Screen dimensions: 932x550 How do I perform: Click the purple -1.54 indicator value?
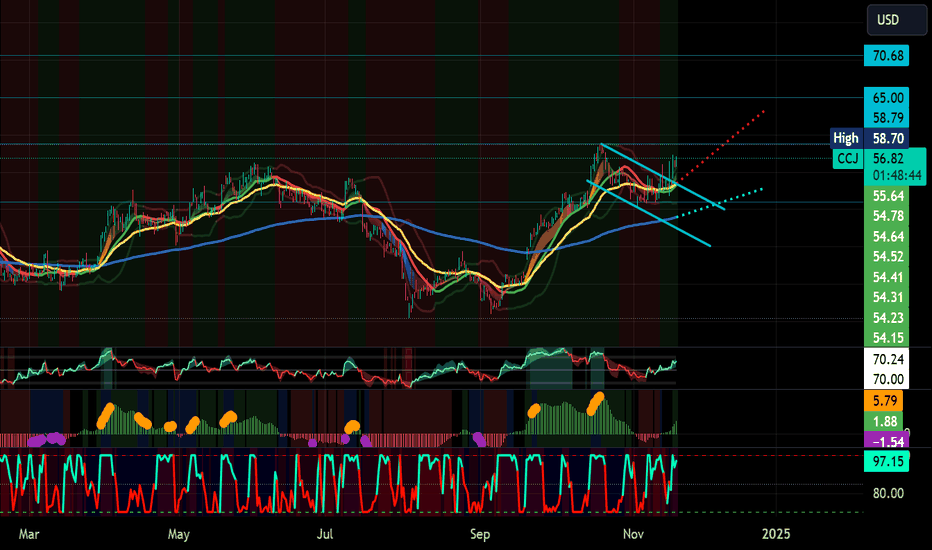click(x=887, y=442)
